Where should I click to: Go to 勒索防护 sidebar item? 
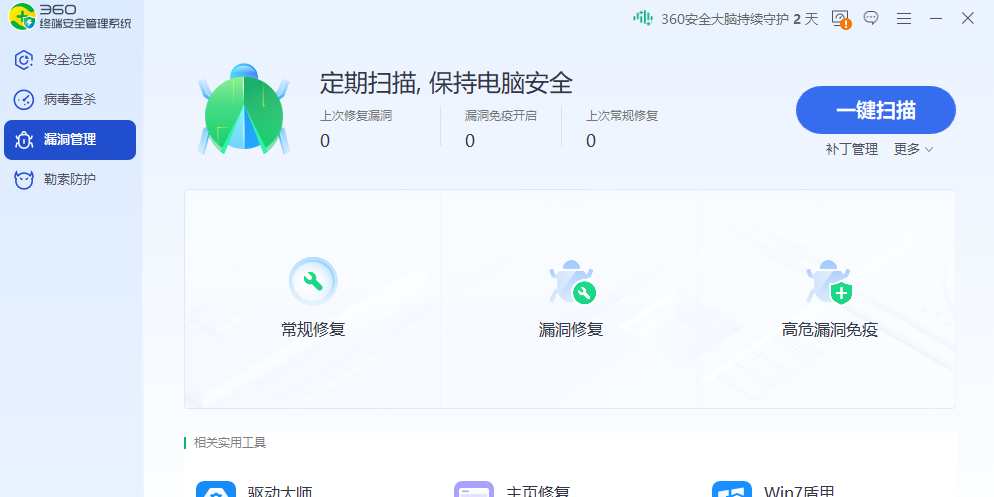pos(69,180)
